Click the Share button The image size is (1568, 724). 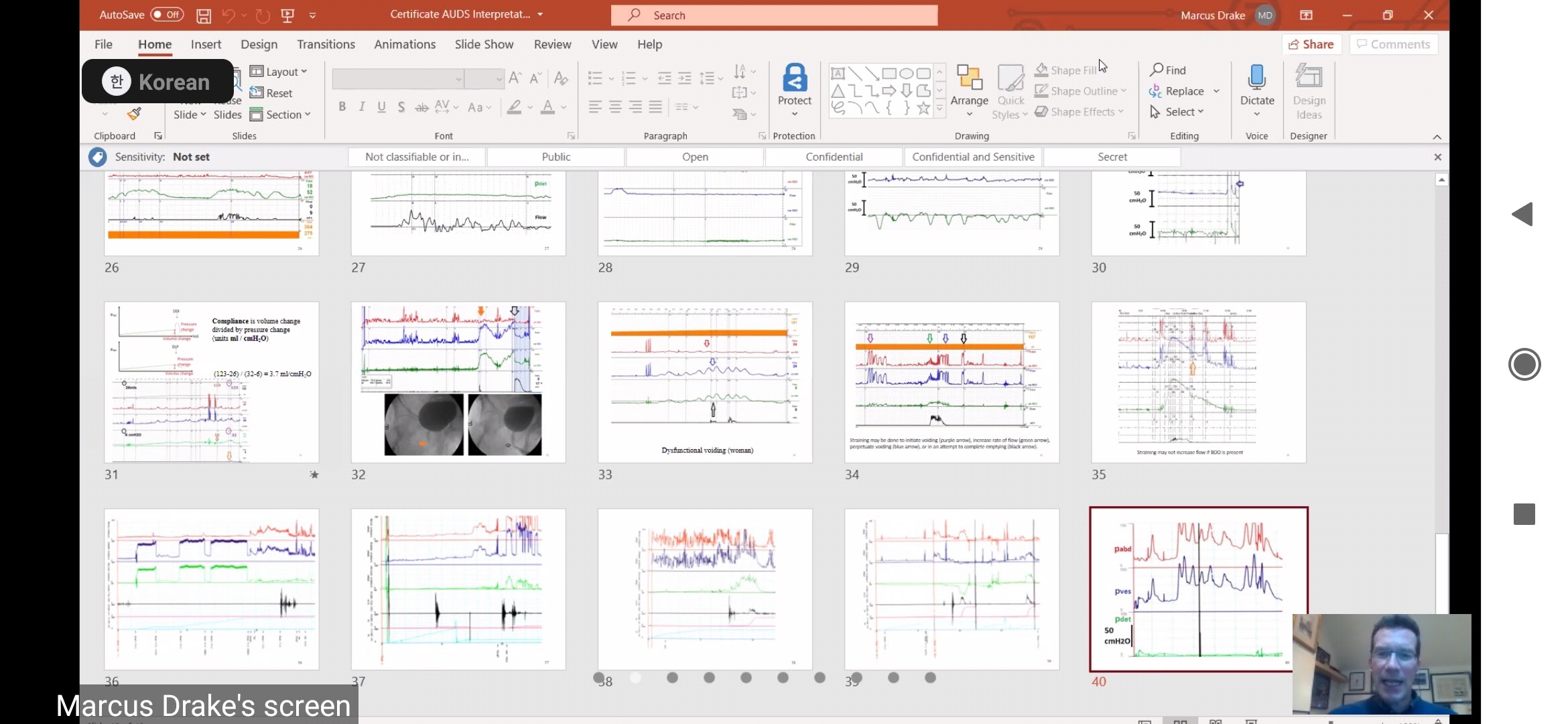[x=1311, y=44]
